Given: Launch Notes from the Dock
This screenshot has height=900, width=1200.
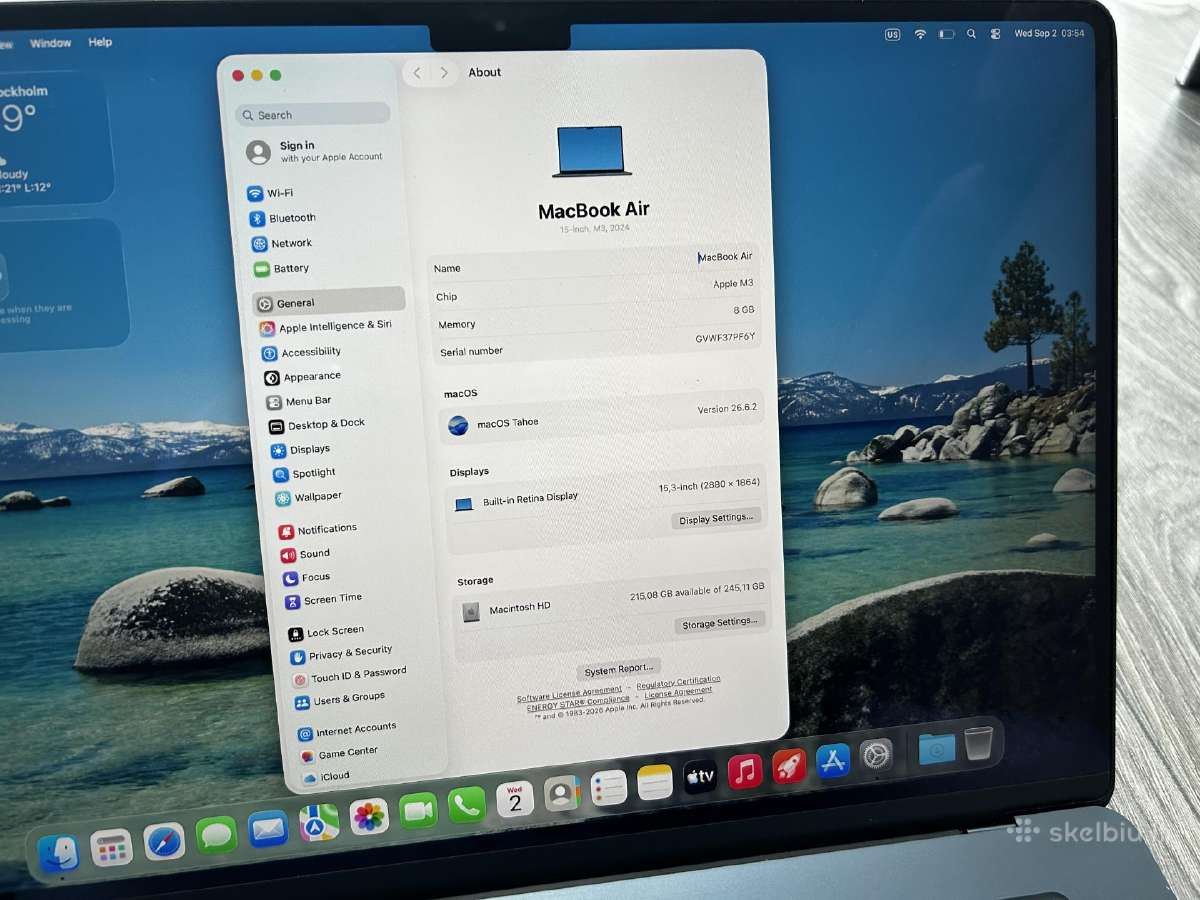Looking at the screenshot, I should click(x=655, y=783).
